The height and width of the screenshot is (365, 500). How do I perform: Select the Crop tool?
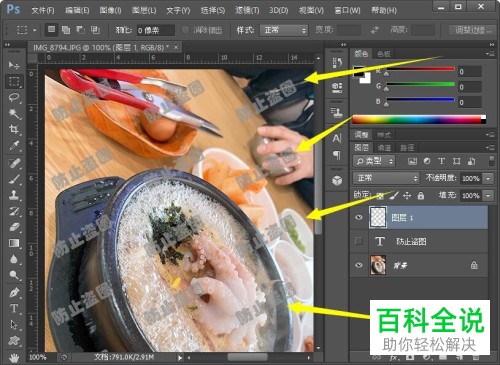pos(14,130)
